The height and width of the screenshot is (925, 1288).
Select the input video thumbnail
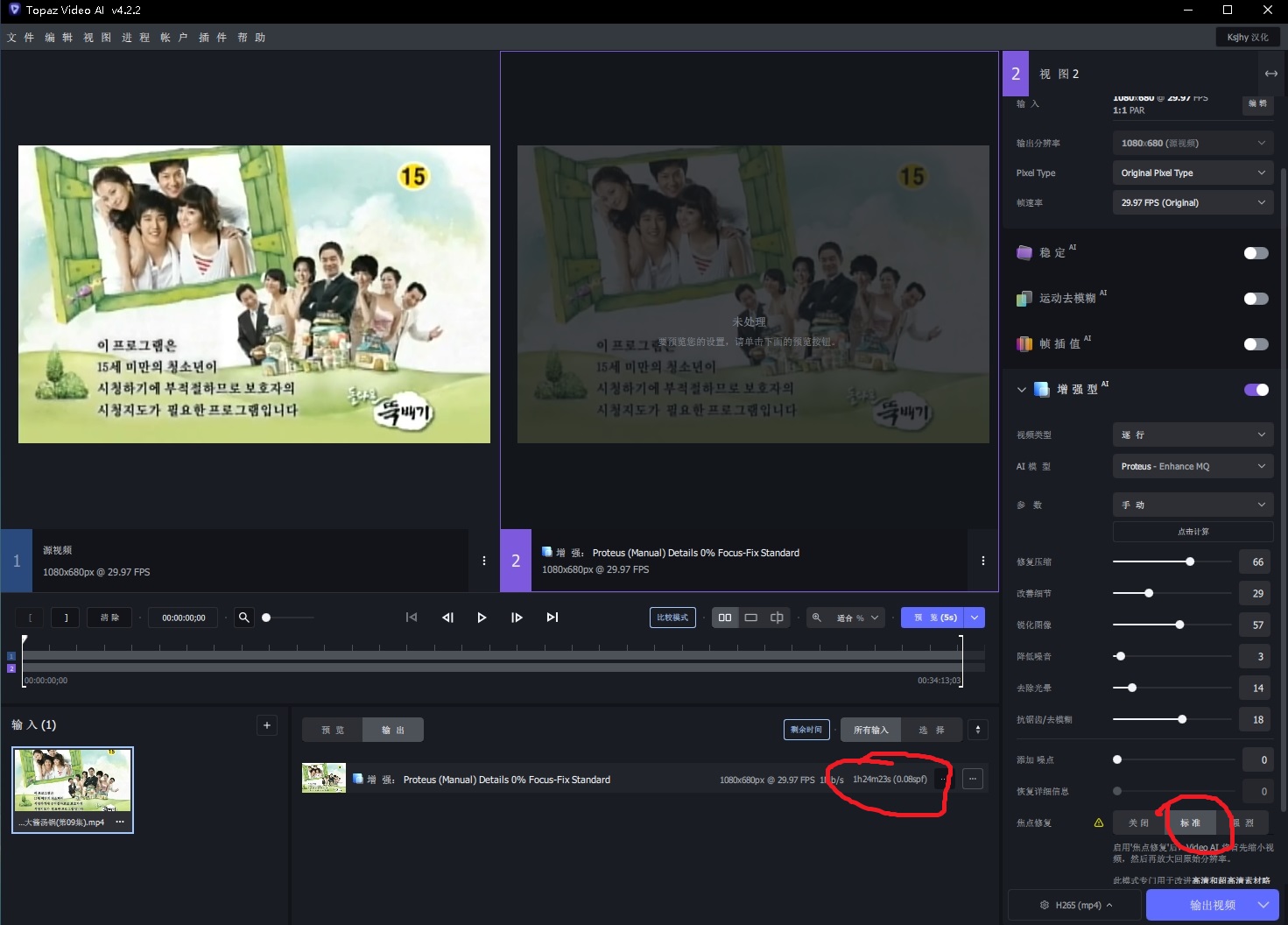[73, 789]
